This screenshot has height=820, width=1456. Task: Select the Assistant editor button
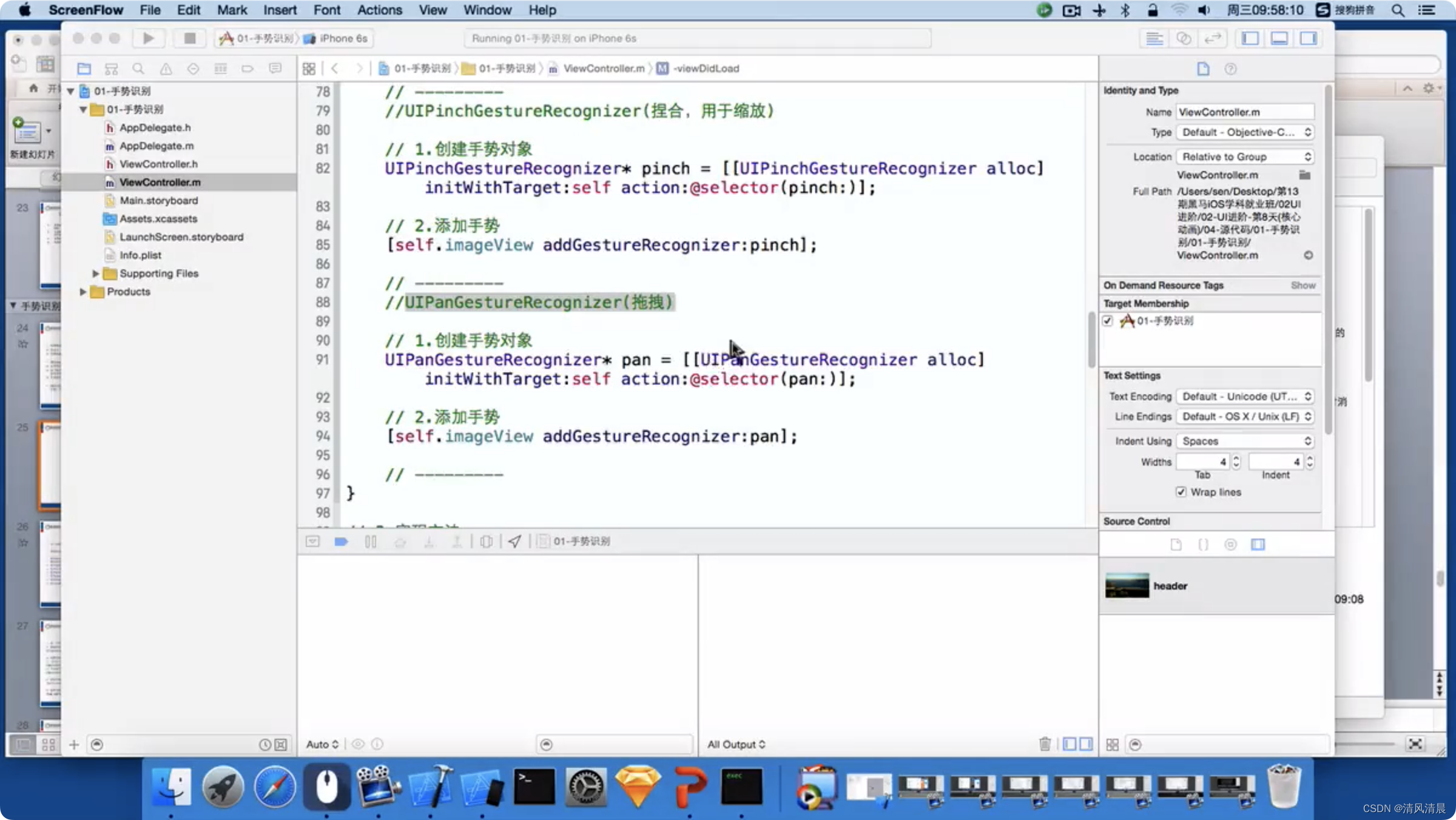tap(1184, 38)
